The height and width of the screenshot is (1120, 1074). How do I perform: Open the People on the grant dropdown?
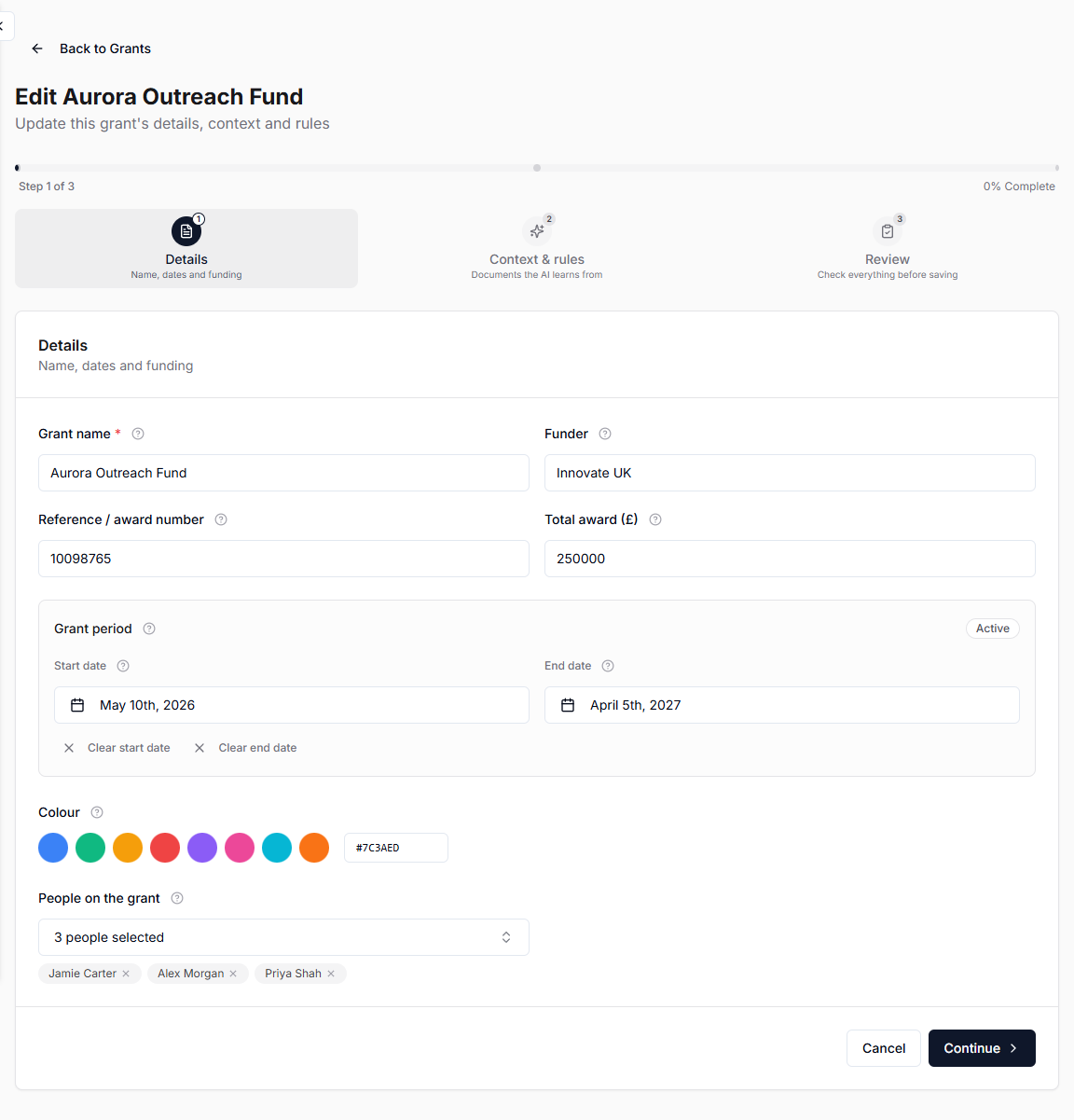click(x=283, y=937)
